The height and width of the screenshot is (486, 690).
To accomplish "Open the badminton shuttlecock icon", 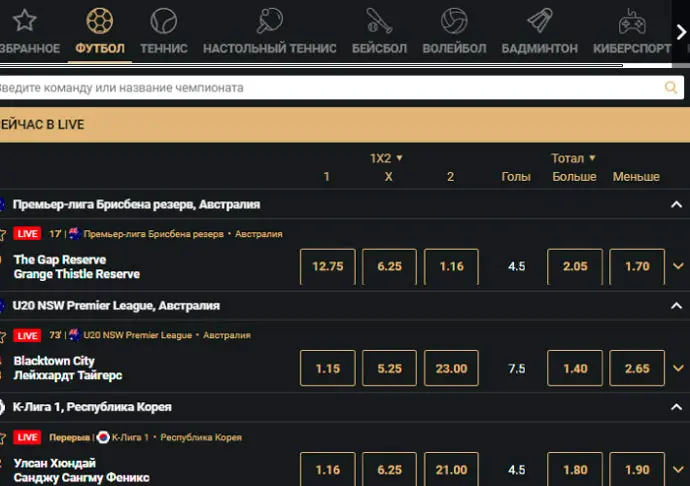I will (539, 21).
